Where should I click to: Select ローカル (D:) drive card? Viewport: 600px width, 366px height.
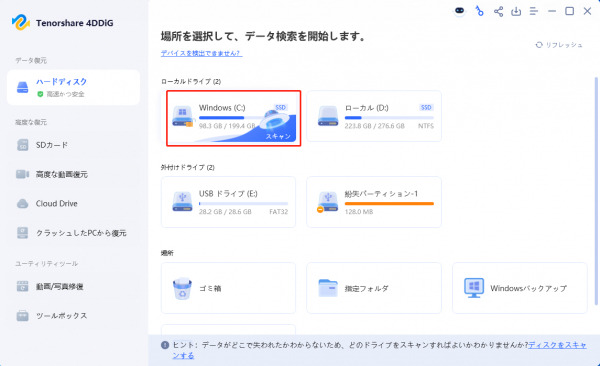coord(374,116)
